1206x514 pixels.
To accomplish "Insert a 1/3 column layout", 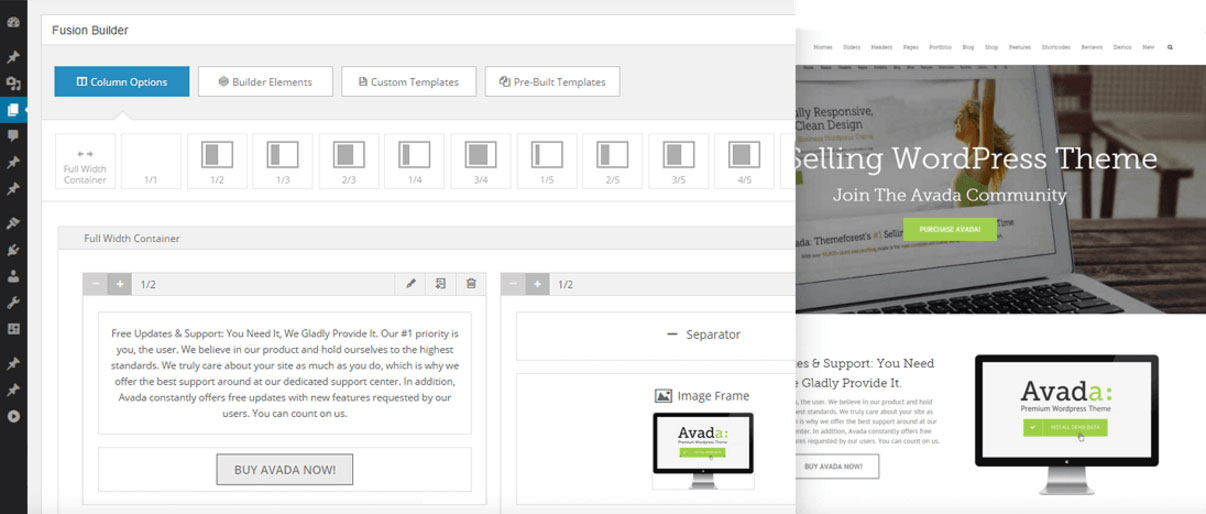I will point(283,161).
